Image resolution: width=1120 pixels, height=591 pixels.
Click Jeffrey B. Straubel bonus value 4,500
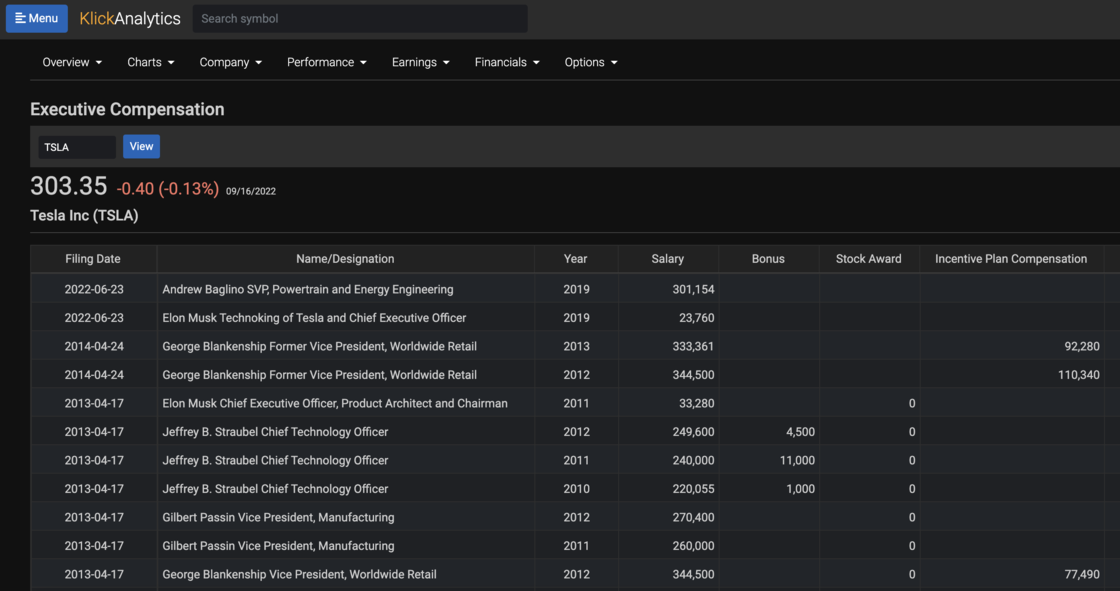pyautogui.click(x=800, y=432)
